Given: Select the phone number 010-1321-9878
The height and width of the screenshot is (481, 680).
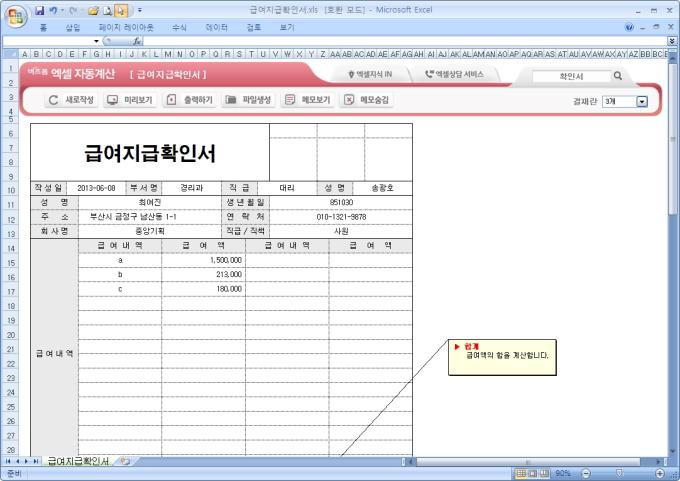Looking at the screenshot, I should pyautogui.click(x=341, y=217).
